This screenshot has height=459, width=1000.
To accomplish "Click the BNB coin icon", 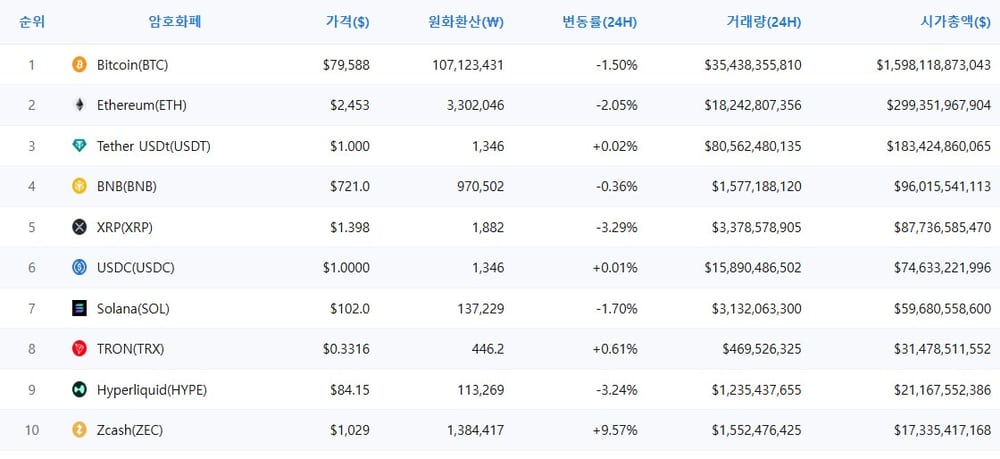I will click(79, 186).
